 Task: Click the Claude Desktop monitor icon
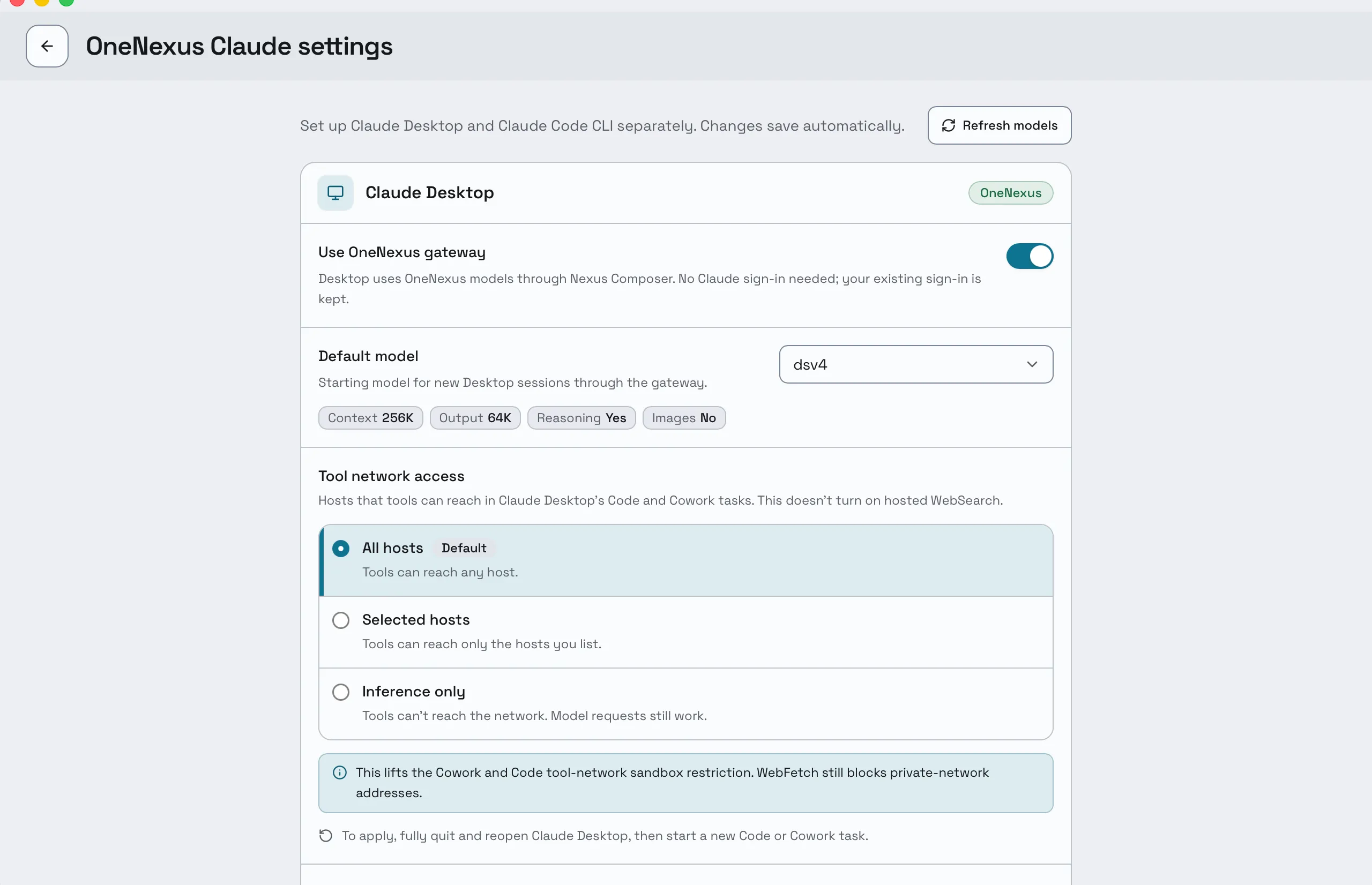coord(335,192)
